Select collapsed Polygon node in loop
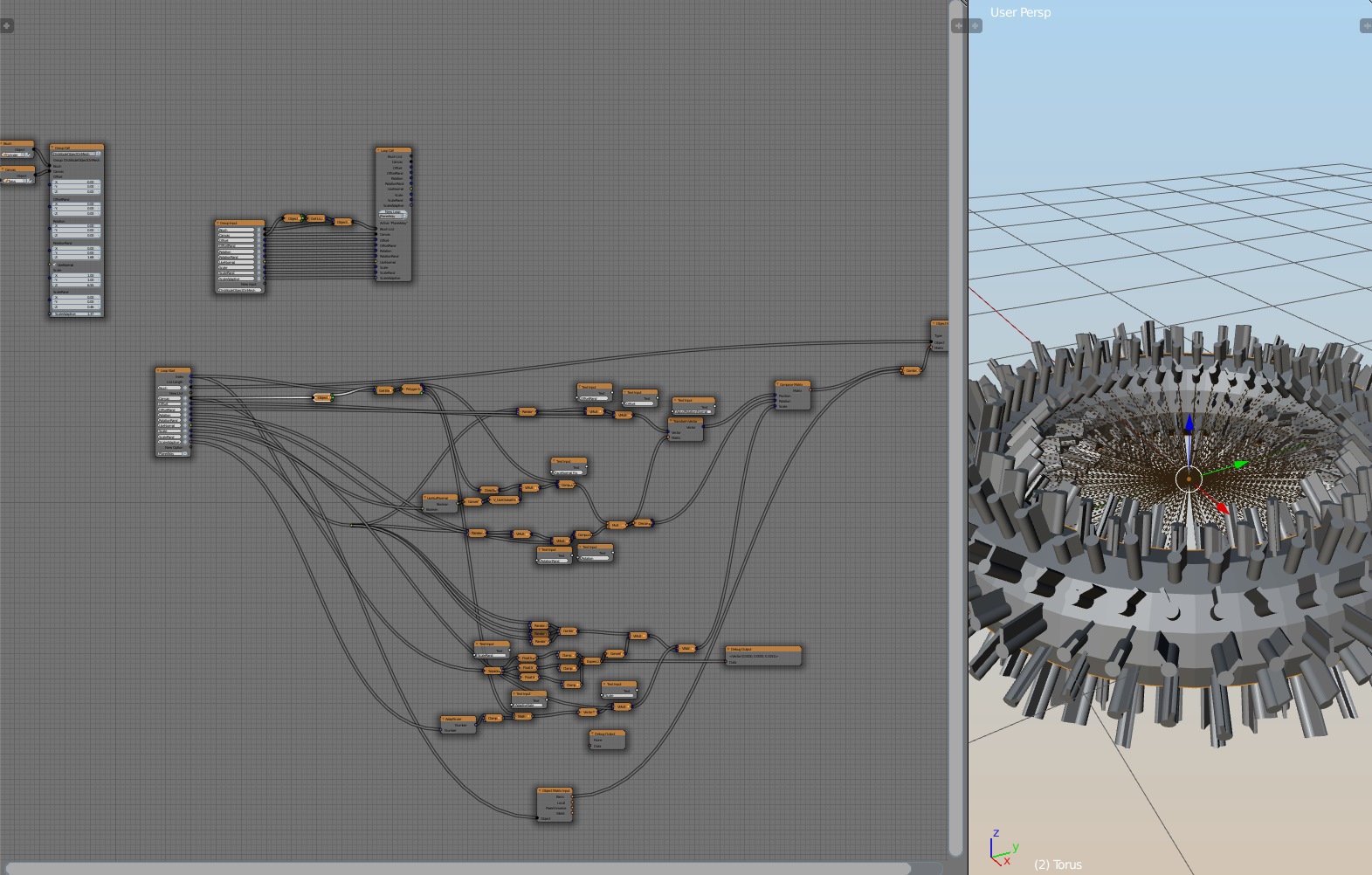Image resolution: width=1372 pixels, height=875 pixels. tap(411, 389)
